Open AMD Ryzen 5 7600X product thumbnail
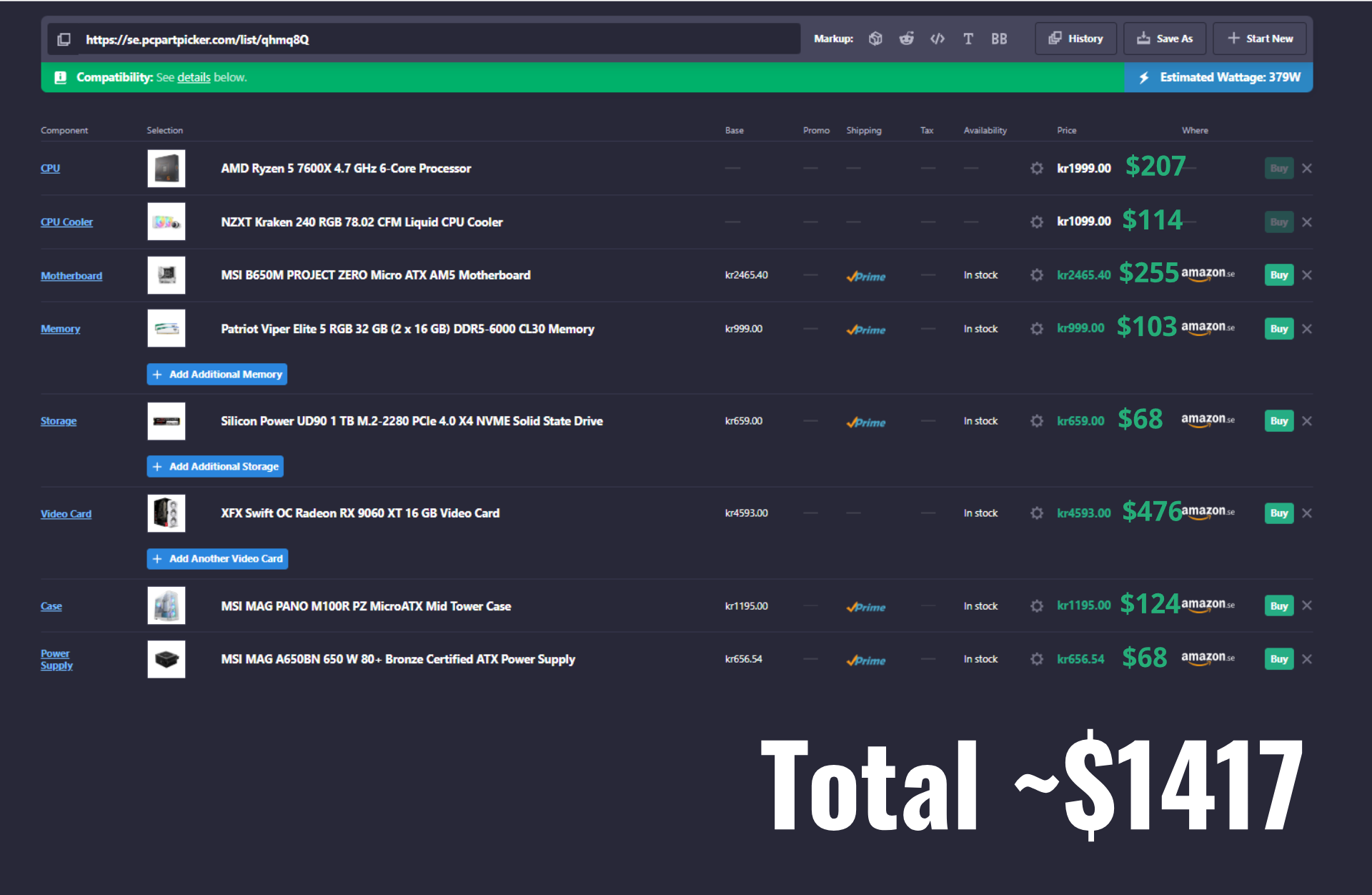Viewport: 1372px width, 895px height. click(x=166, y=168)
